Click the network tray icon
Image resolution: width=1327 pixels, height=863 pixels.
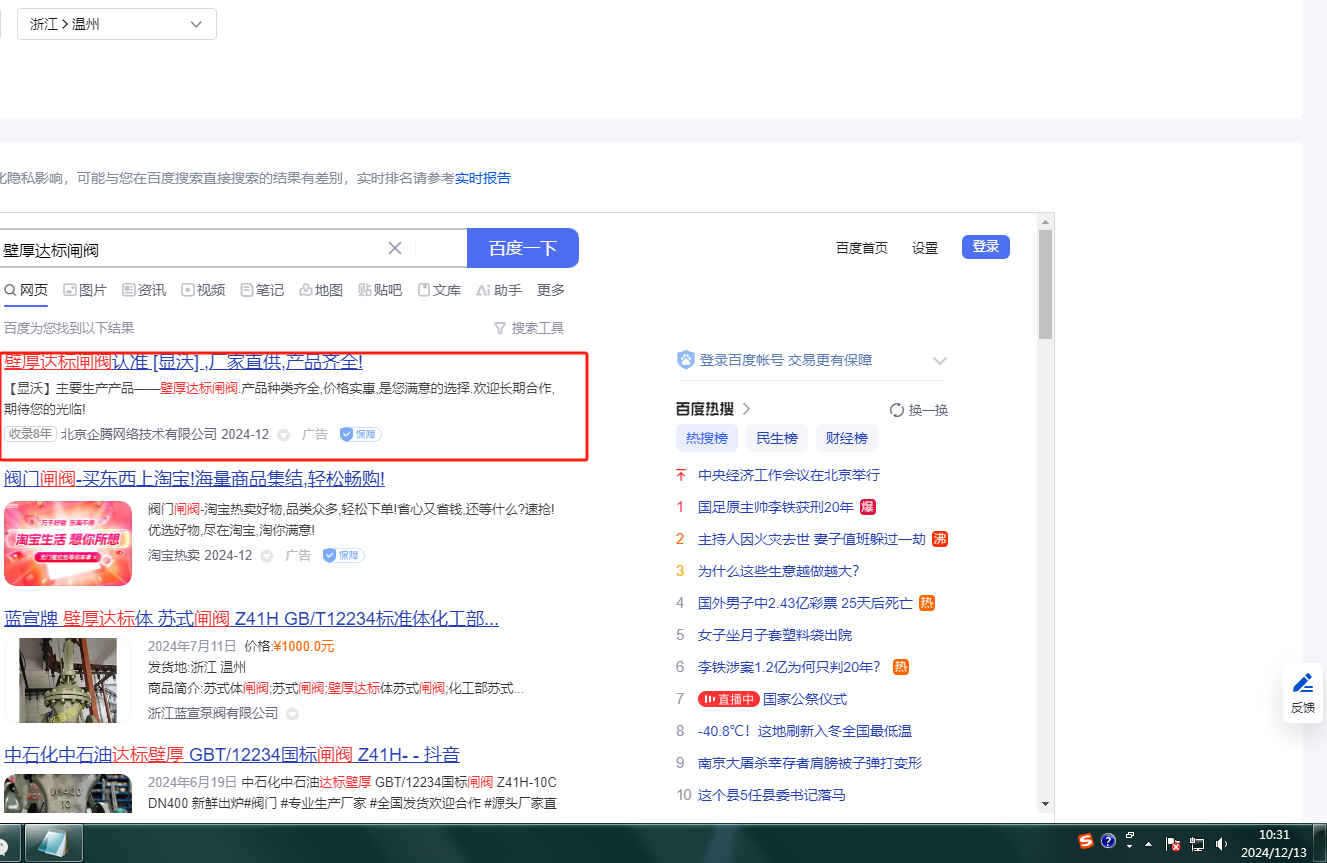click(1197, 844)
